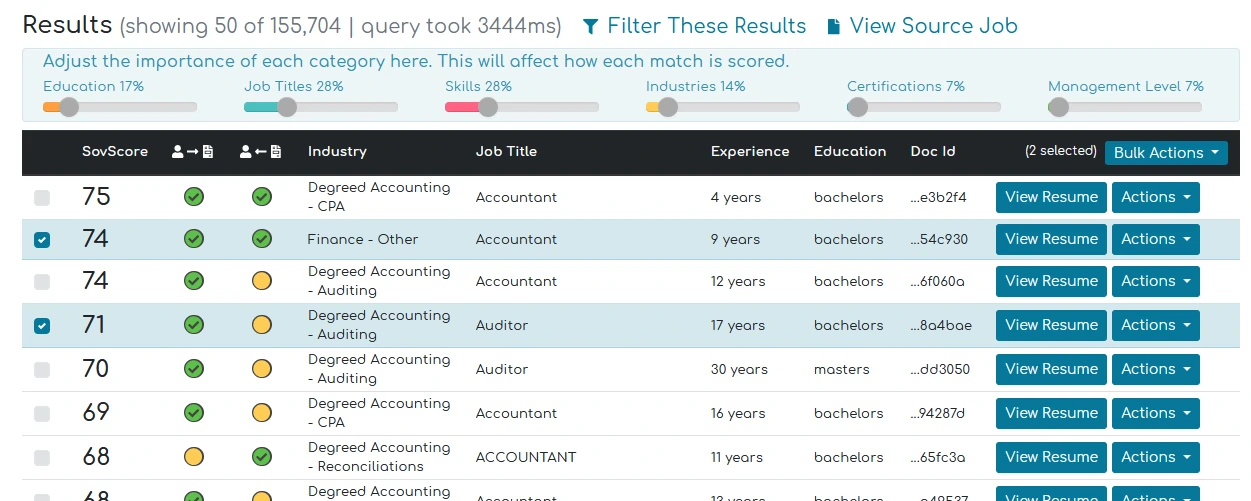The height and width of the screenshot is (501, 1251).
Task: Open Filter These Results link
Action: [706, 26]
